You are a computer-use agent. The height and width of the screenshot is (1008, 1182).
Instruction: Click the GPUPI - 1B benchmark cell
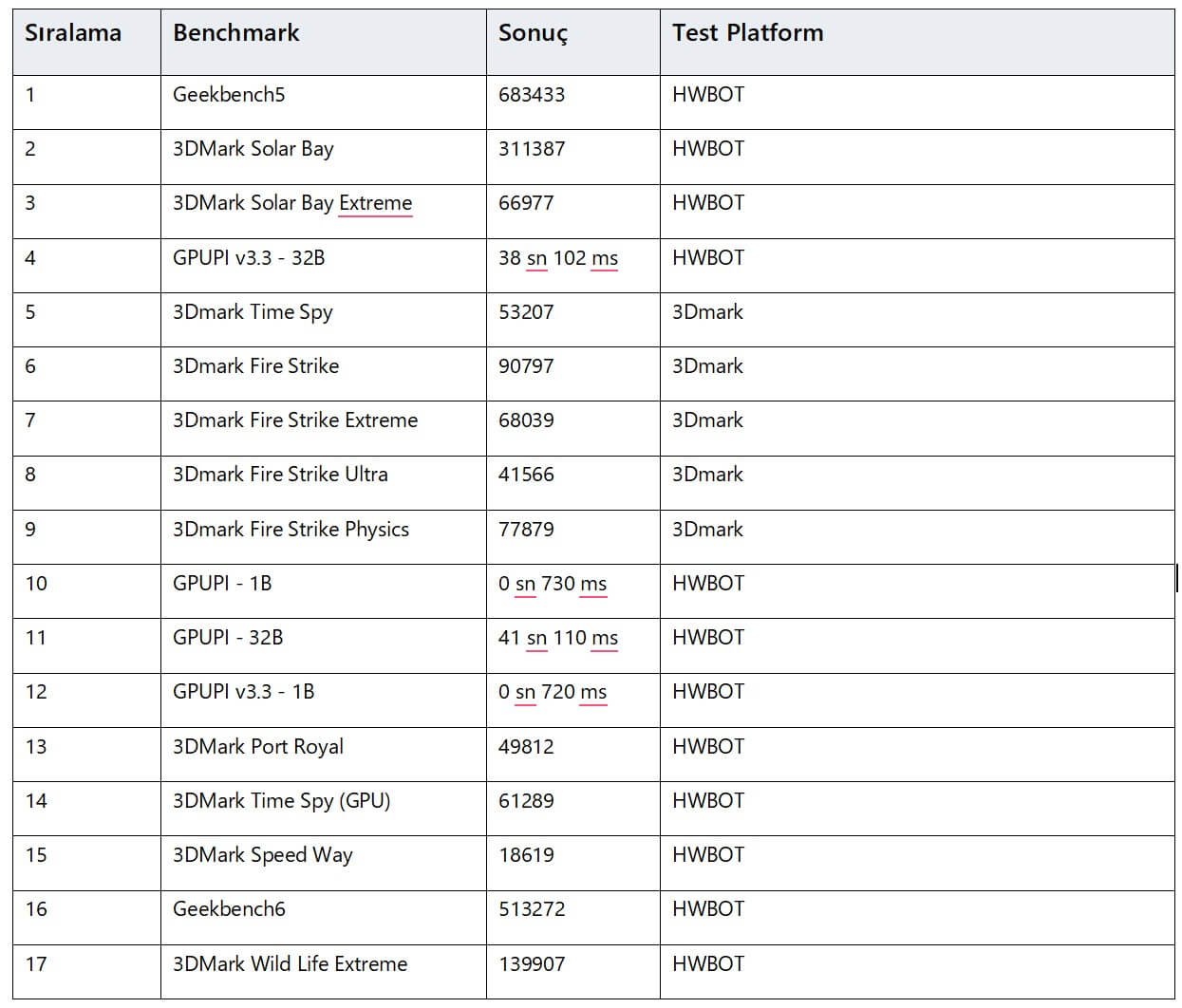pos(222,584)
